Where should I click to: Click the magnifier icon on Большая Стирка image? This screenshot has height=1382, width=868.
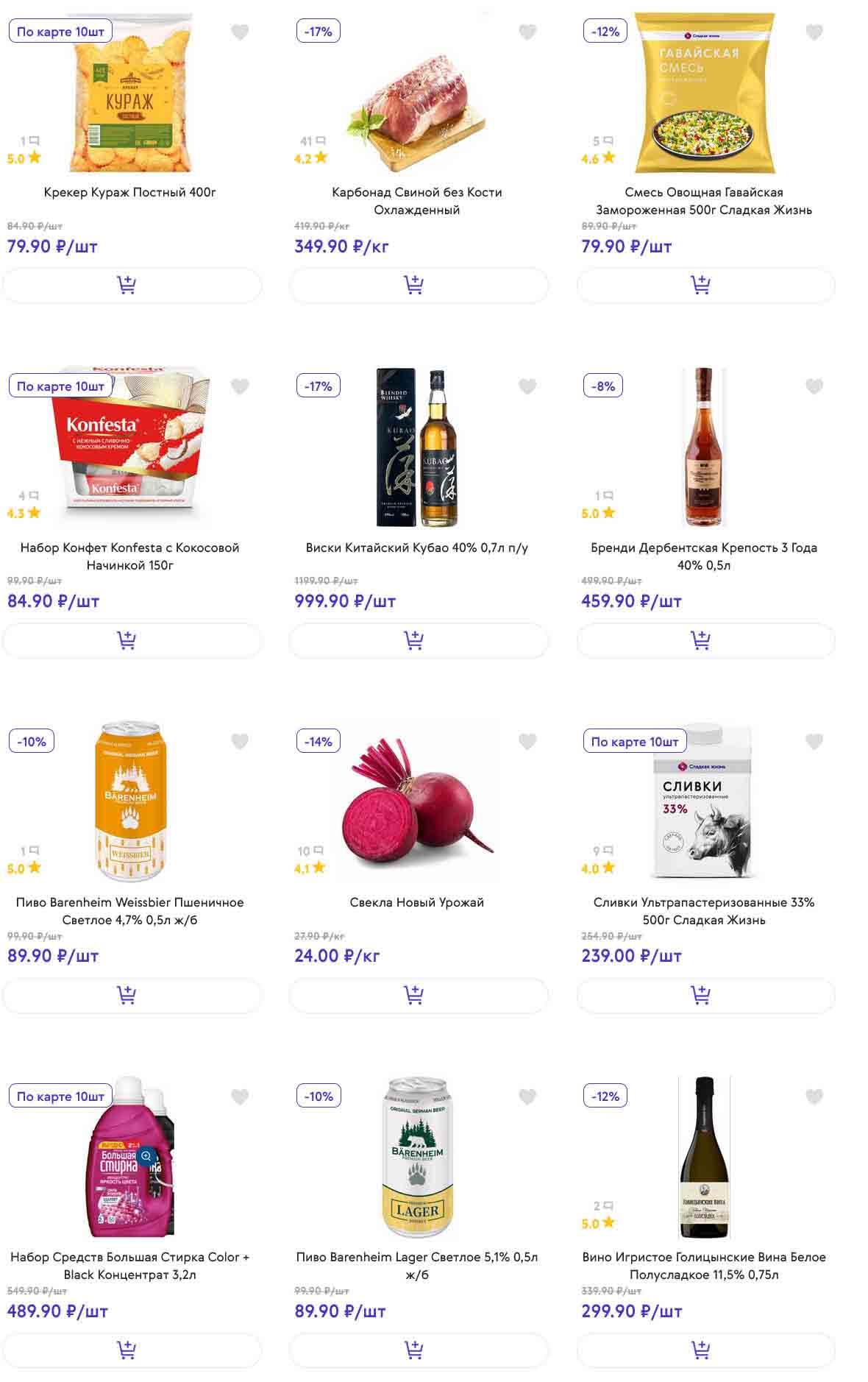(x=146, y=1156)
